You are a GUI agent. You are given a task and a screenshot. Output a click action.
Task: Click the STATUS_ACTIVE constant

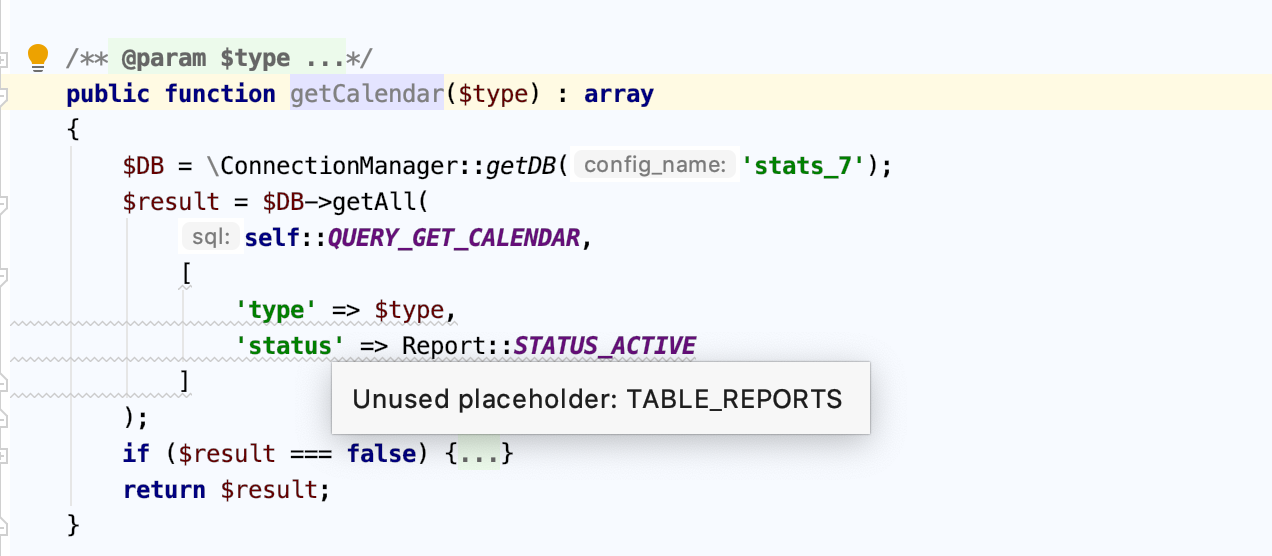point(605,346)
